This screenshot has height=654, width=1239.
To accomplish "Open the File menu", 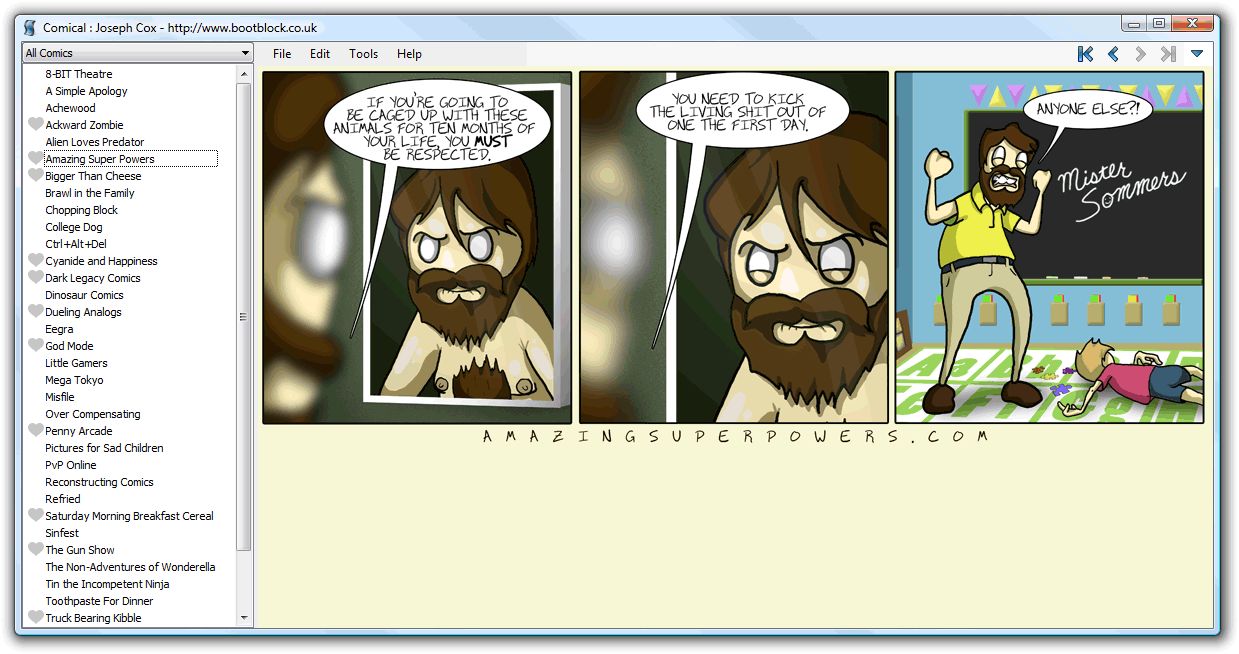I will tap(282, 54).
